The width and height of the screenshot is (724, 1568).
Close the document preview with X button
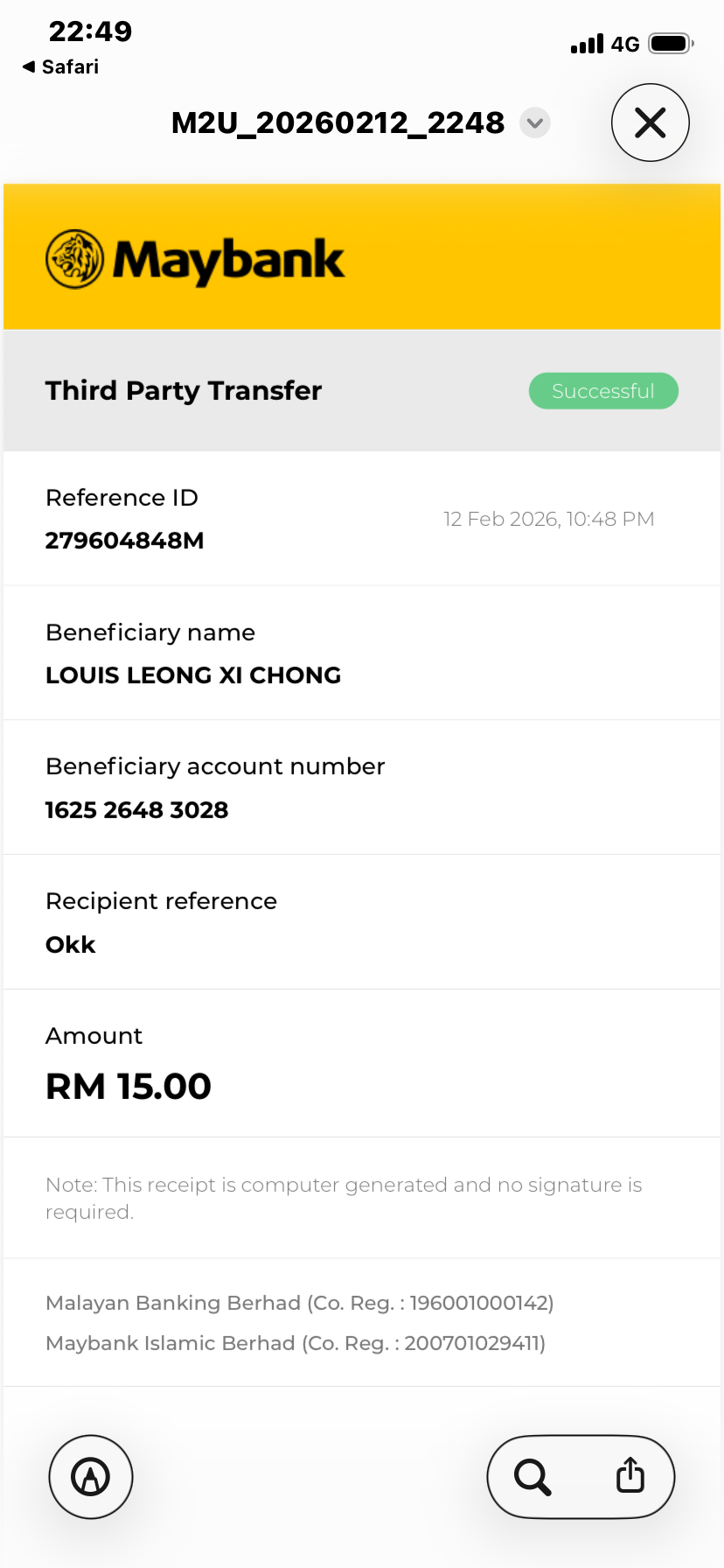pyautogui.click(x=650, y=122)
